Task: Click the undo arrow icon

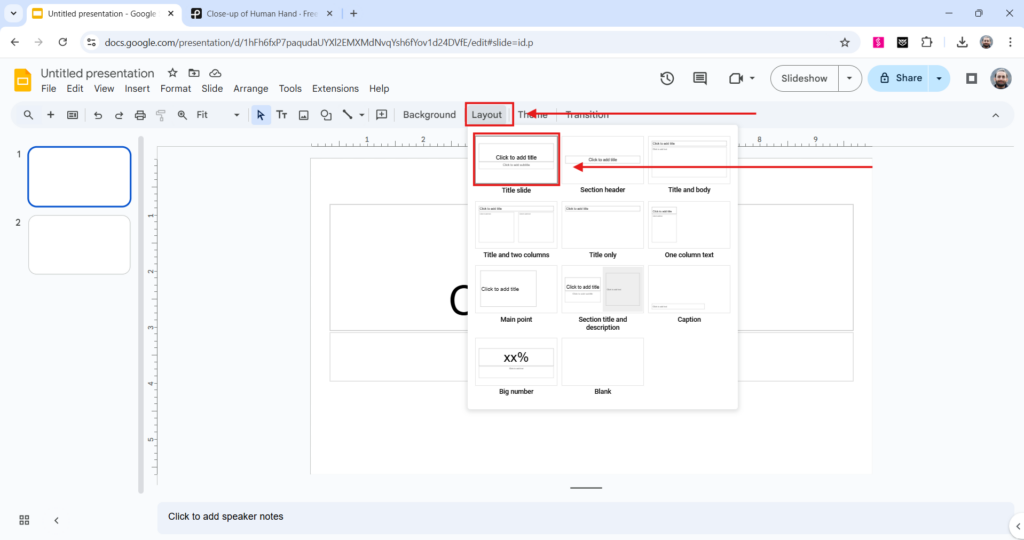Action: point(98,115)
